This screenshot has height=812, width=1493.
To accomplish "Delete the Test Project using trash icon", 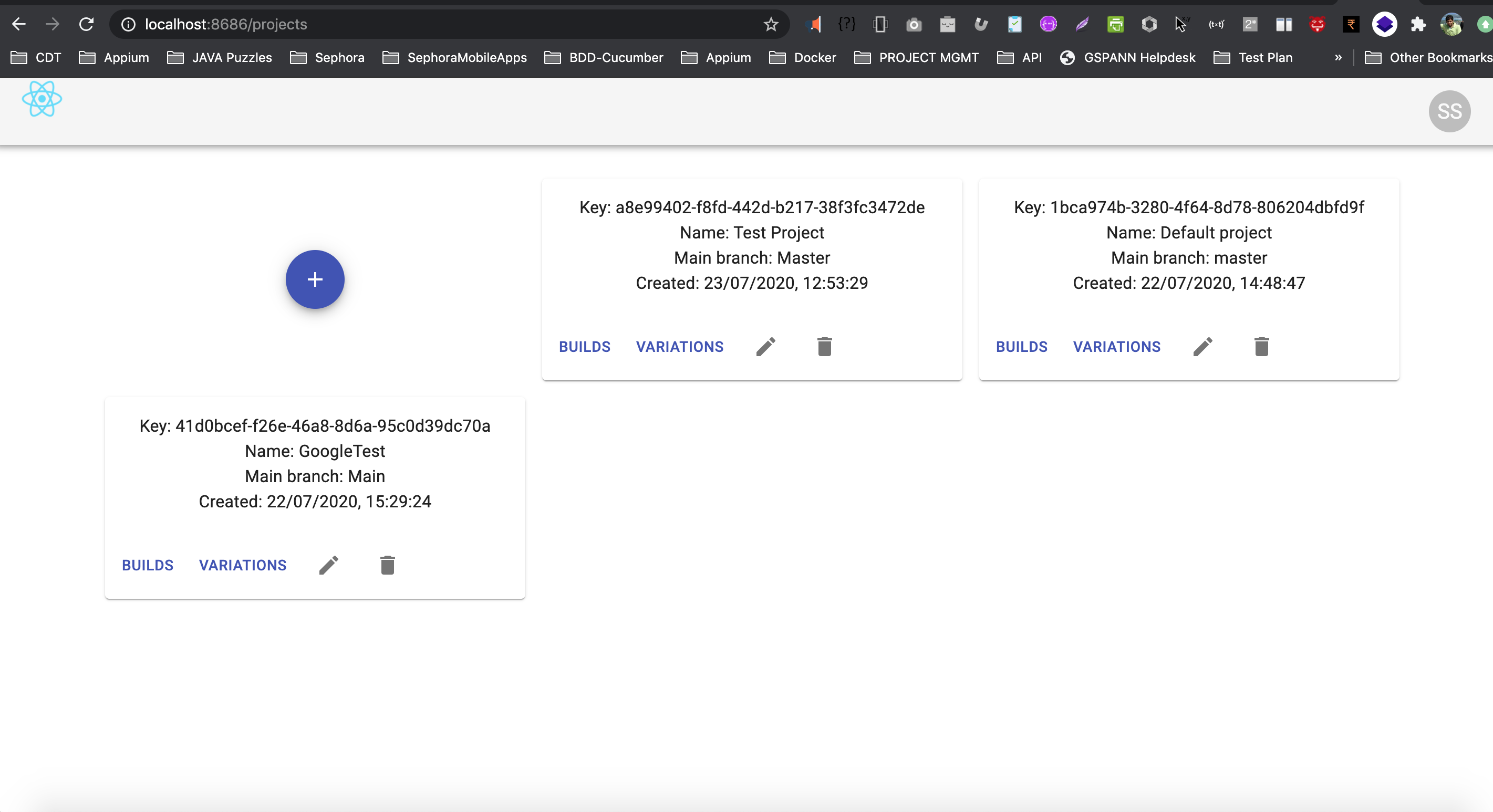I will tap(824, 347).
